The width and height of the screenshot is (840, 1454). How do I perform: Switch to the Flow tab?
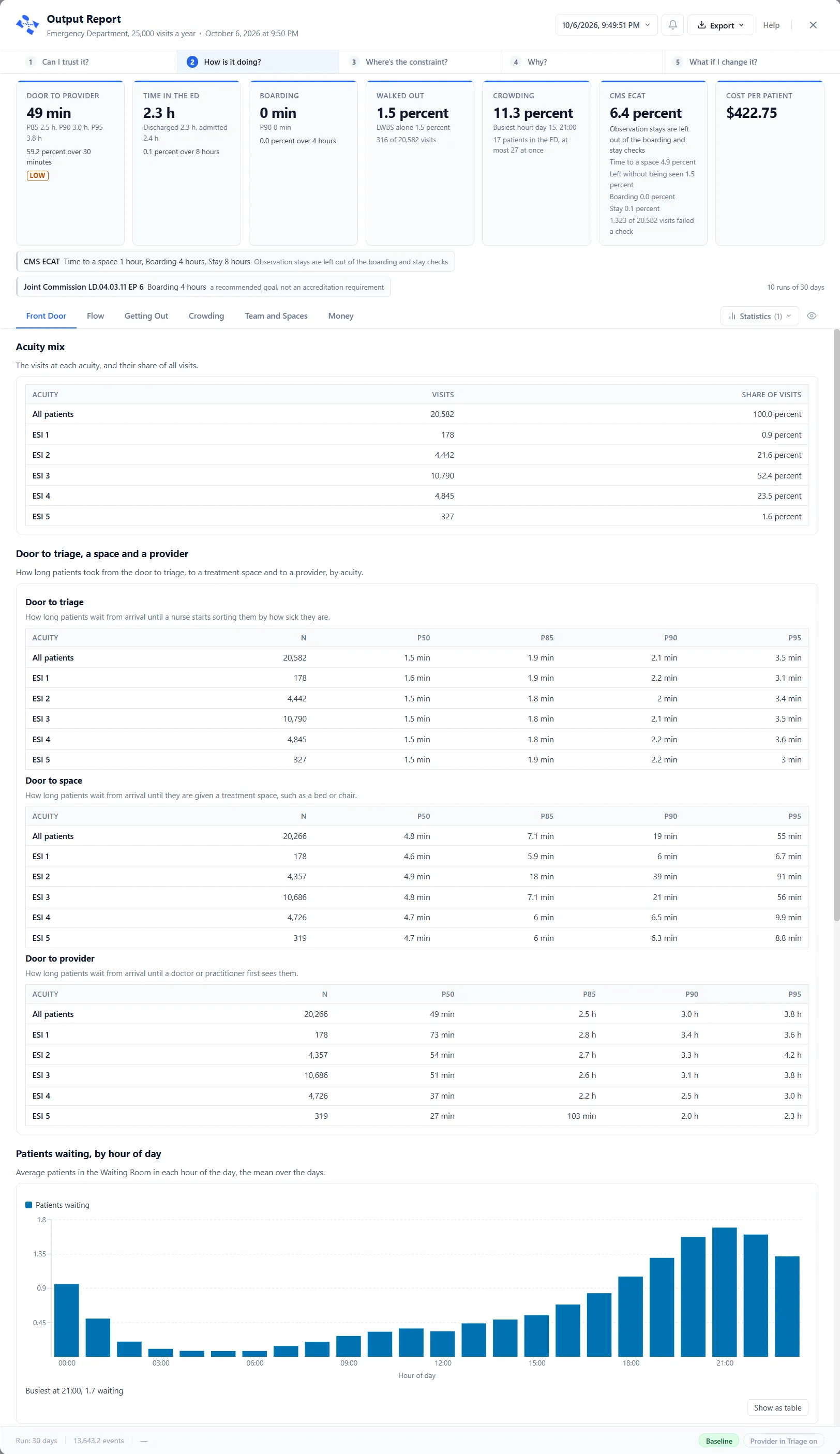tap(95, 316)
